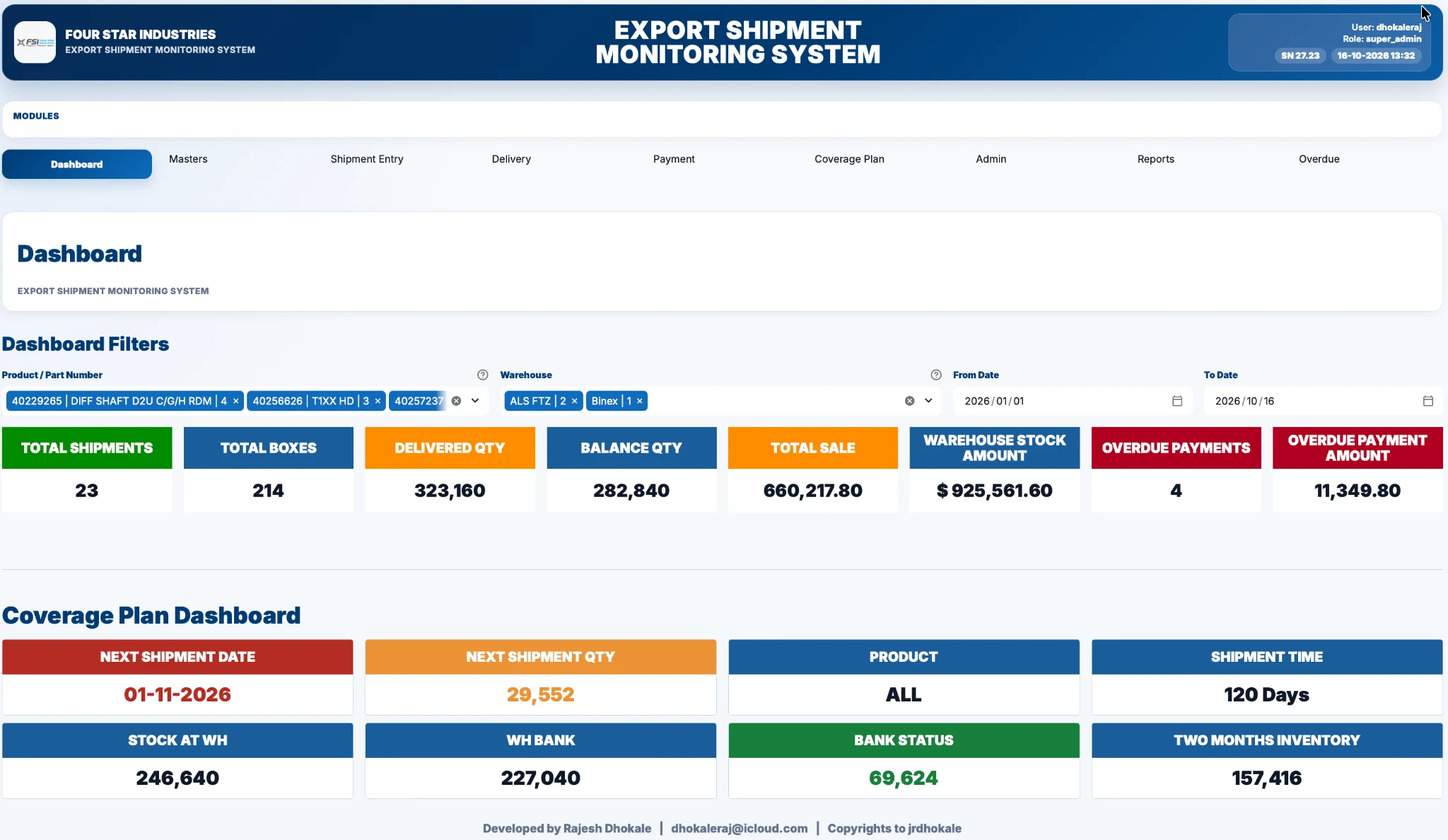Open the Shipment Entry module
Screen dimensions: 1448x840
click(x=367, y=159)
